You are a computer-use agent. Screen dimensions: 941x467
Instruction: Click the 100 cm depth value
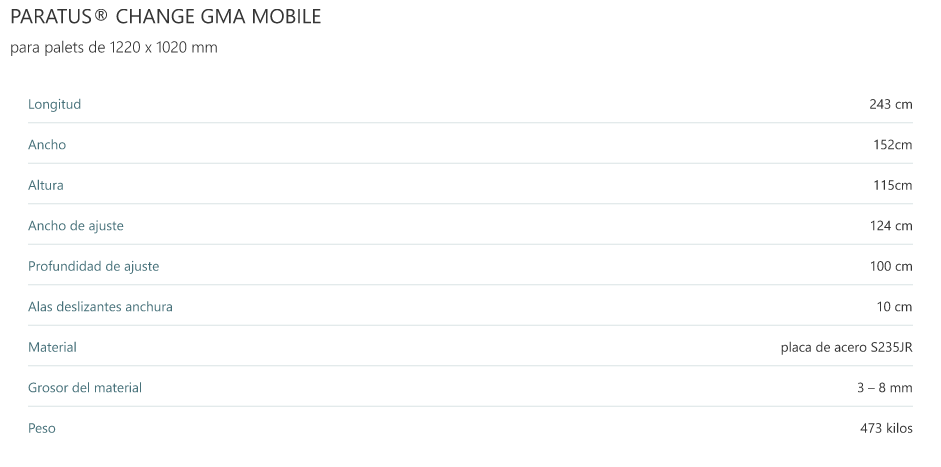[890, 266]
